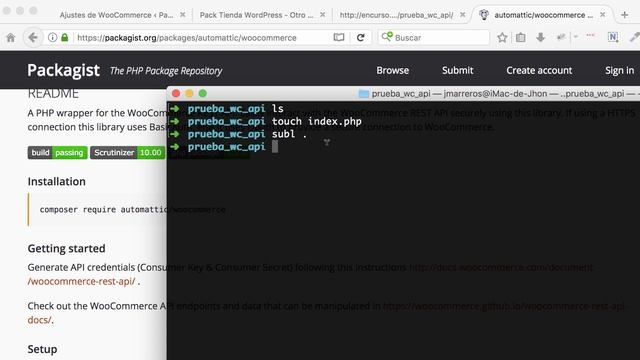Open the bookmarks list icon
Image resolution: width=640 pixels, height=360 pixels.
pos(520,38)
